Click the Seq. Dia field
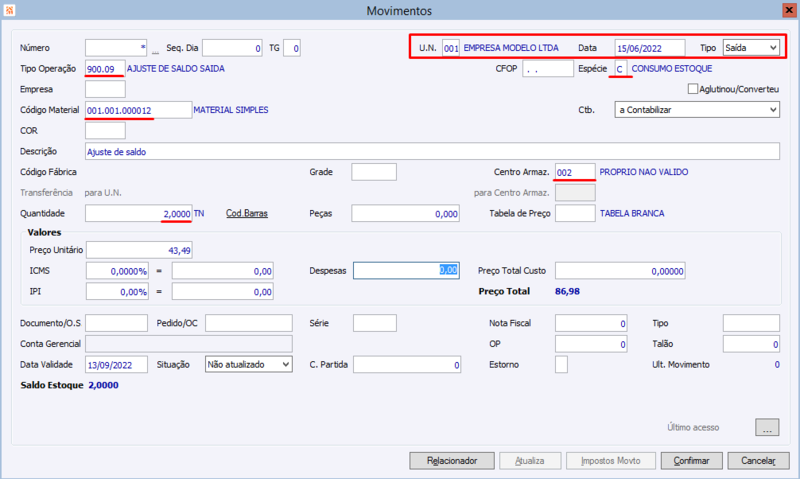800x479 pixels. [232, 48]
